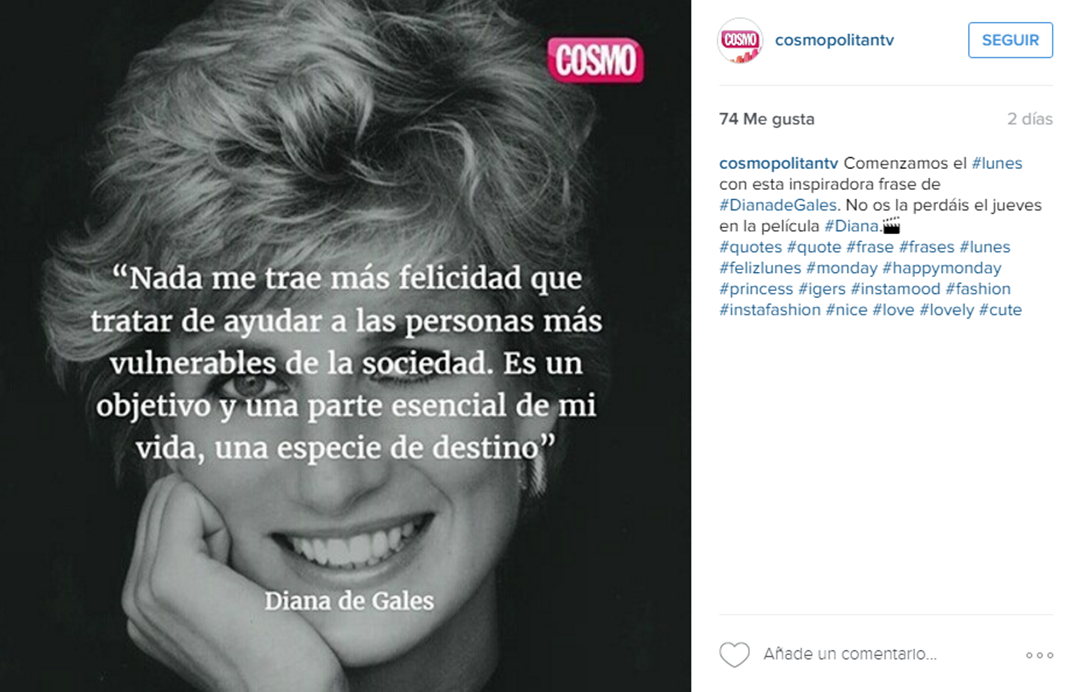Click the COSMO logo on the photo
This screenshot has height=692, width=1080.
pyautogui.click(x=596, y=60)
